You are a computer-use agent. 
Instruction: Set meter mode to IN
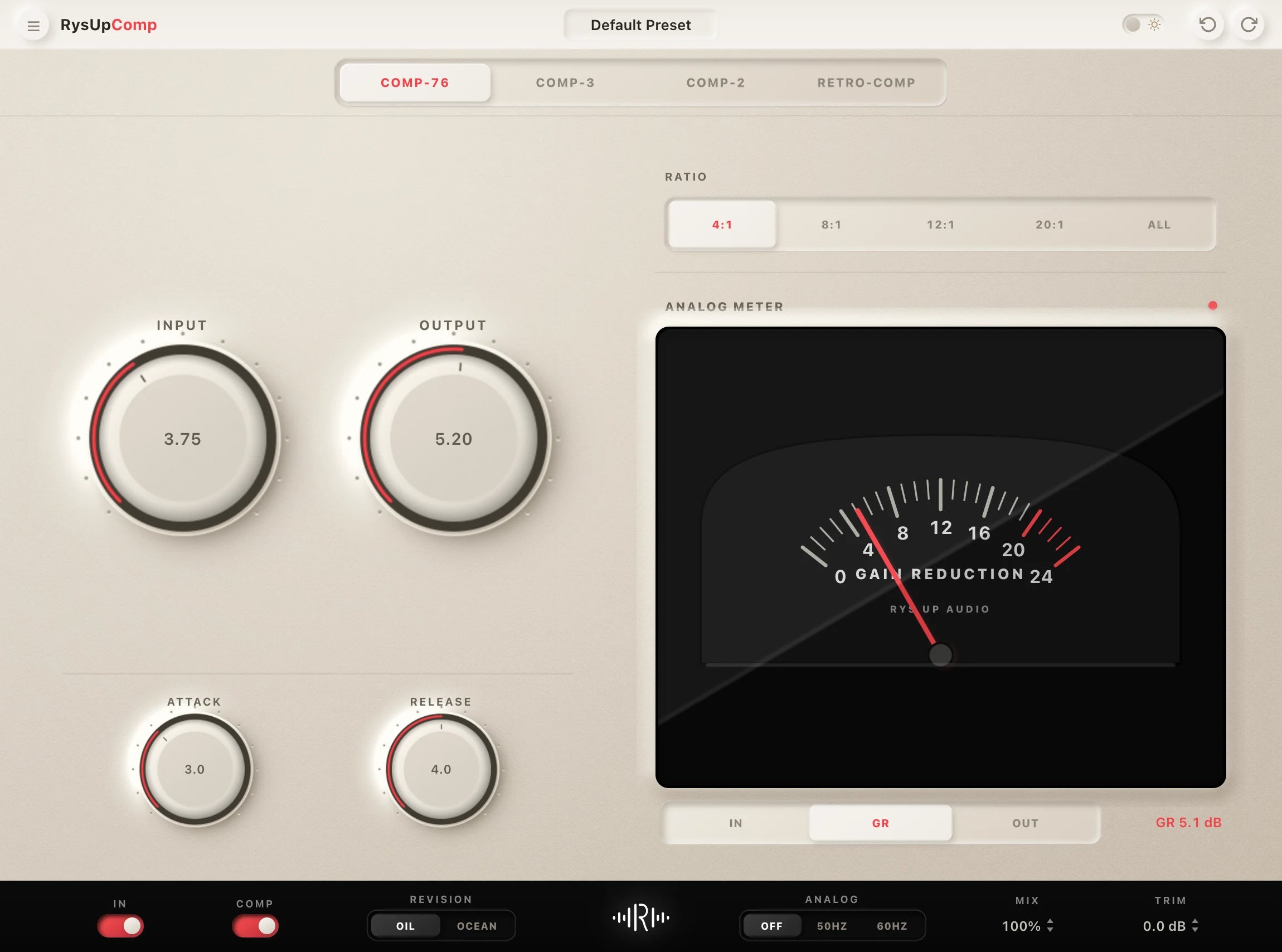coord(736,823)
